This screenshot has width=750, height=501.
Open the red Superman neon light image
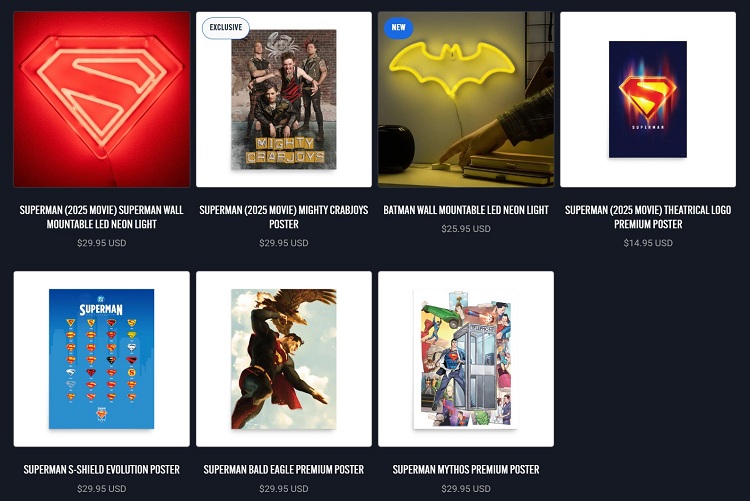point(101,100)
